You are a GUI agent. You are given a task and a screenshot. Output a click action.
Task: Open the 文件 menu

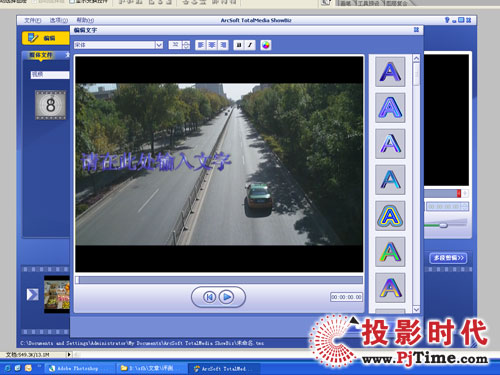tap(32, 20)
